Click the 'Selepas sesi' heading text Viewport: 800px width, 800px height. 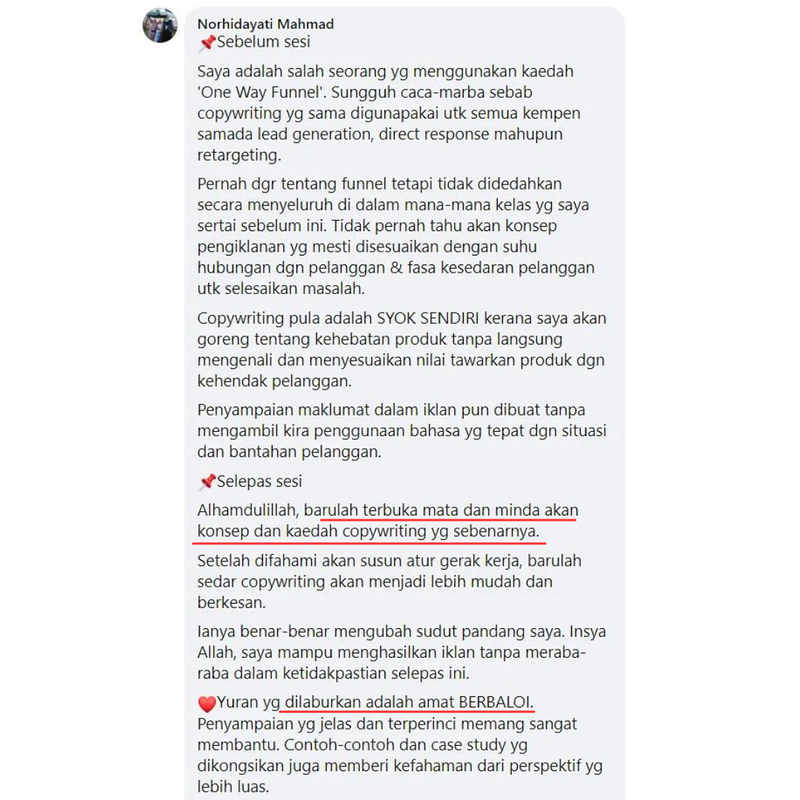(x=259, y=481)
